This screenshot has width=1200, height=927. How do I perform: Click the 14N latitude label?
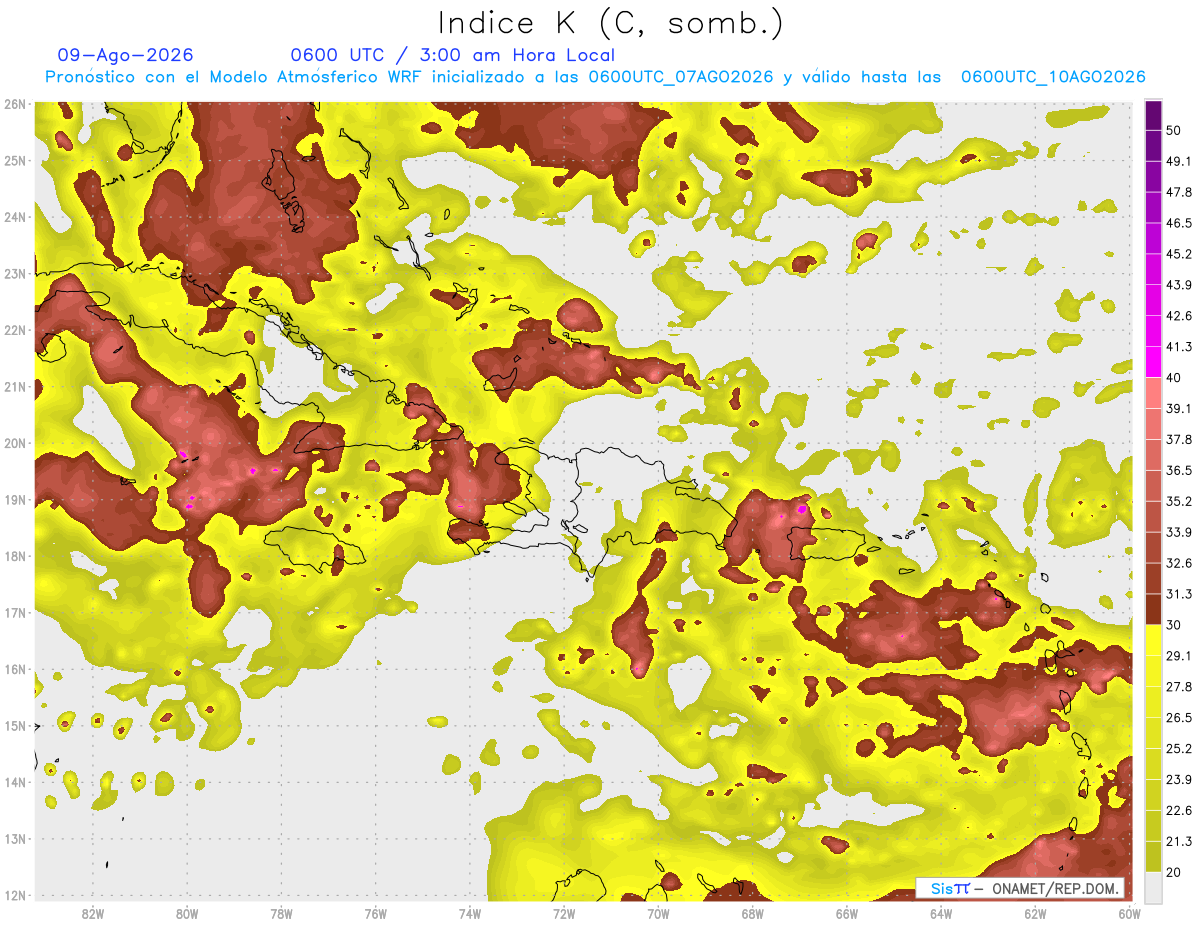click(15, 782)
